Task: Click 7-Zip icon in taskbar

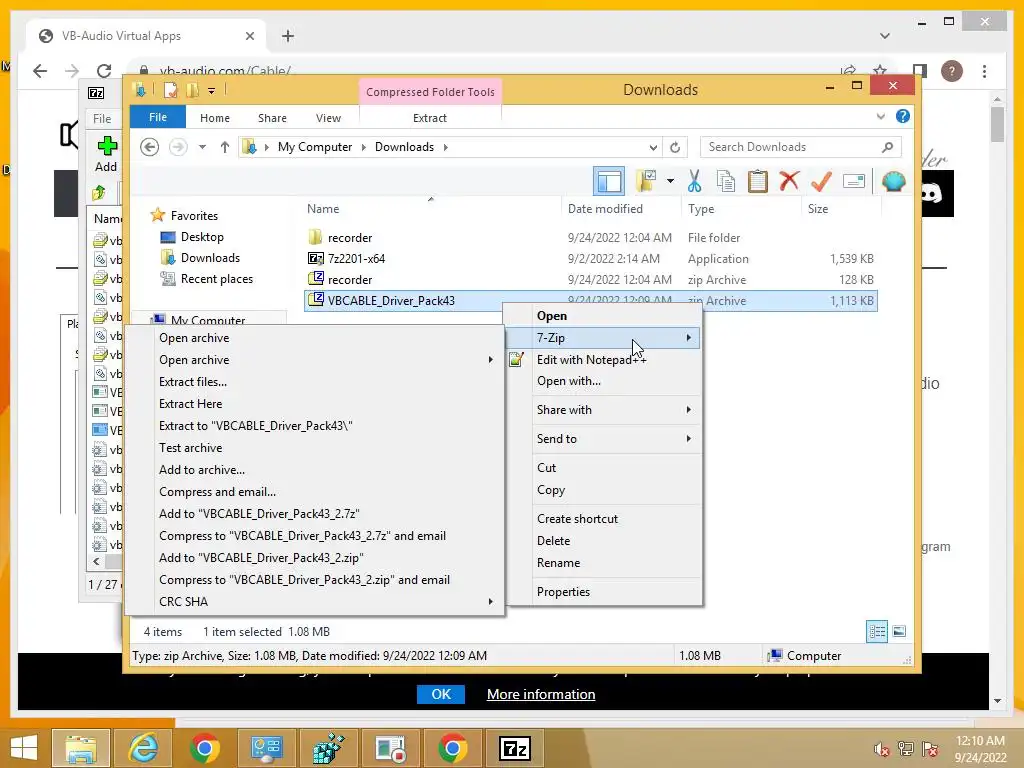Action: 515,748
